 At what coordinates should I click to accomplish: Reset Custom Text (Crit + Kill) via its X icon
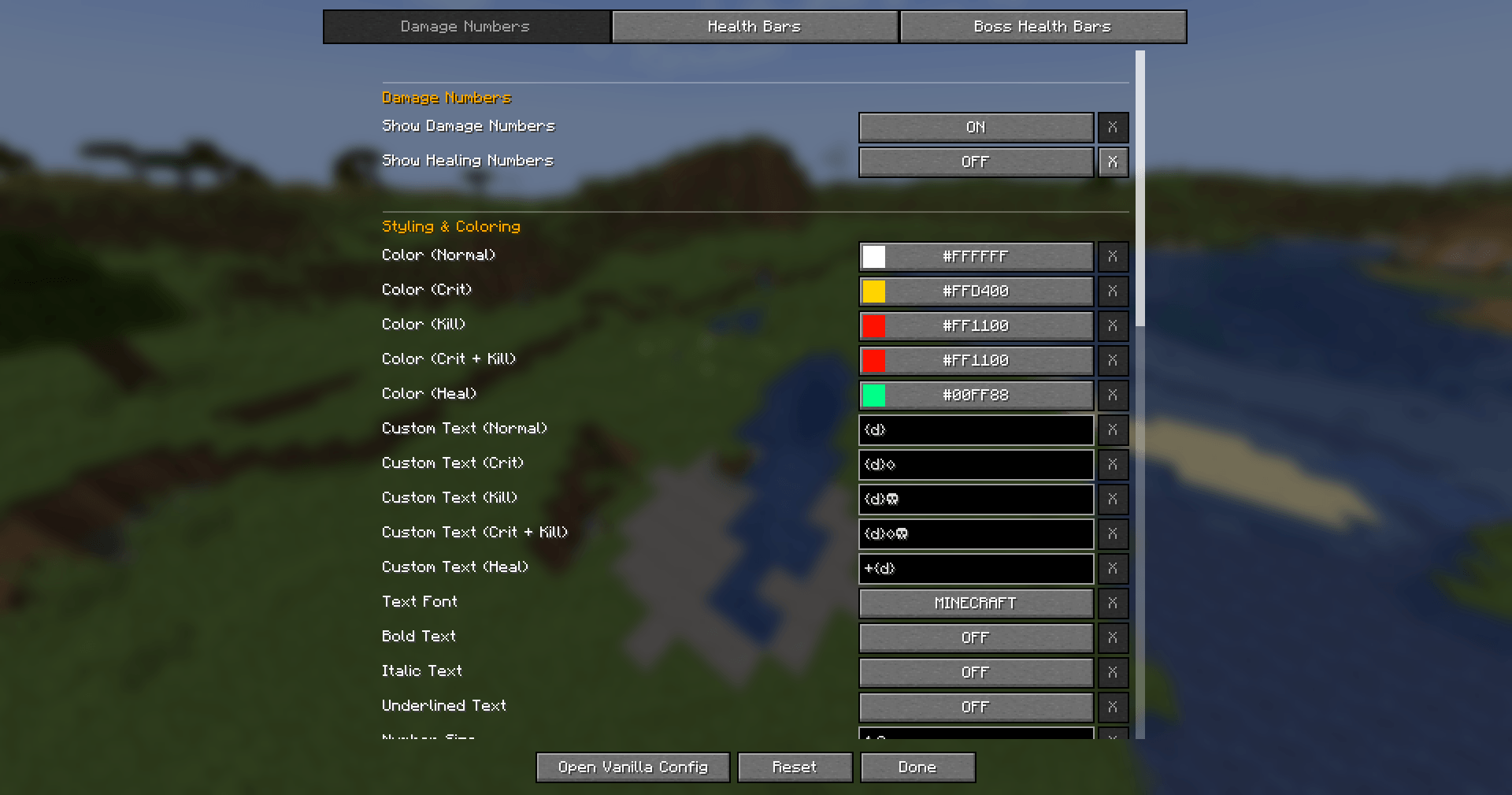coord(1113,533)
